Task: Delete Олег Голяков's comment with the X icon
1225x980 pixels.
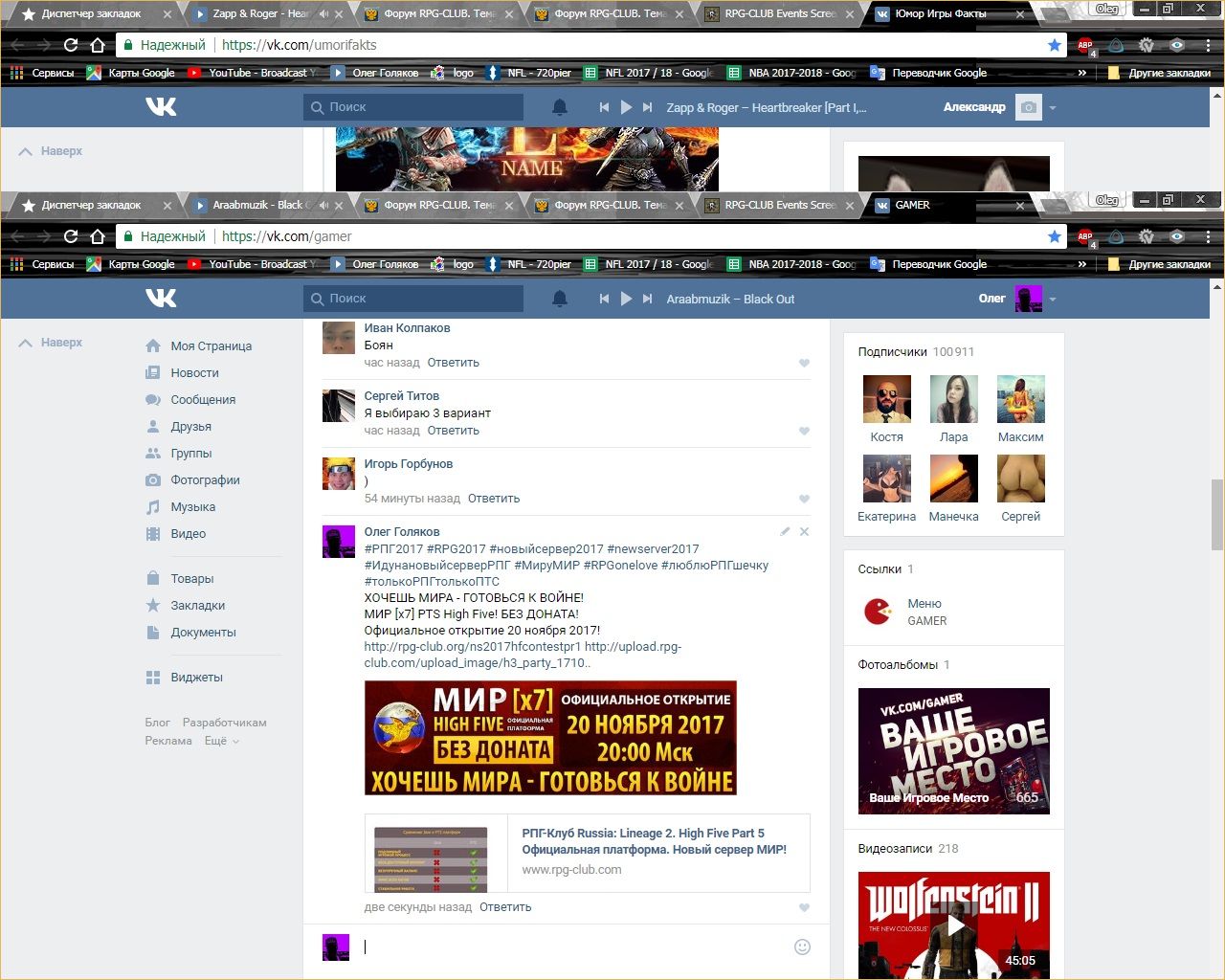Action: 804,531
